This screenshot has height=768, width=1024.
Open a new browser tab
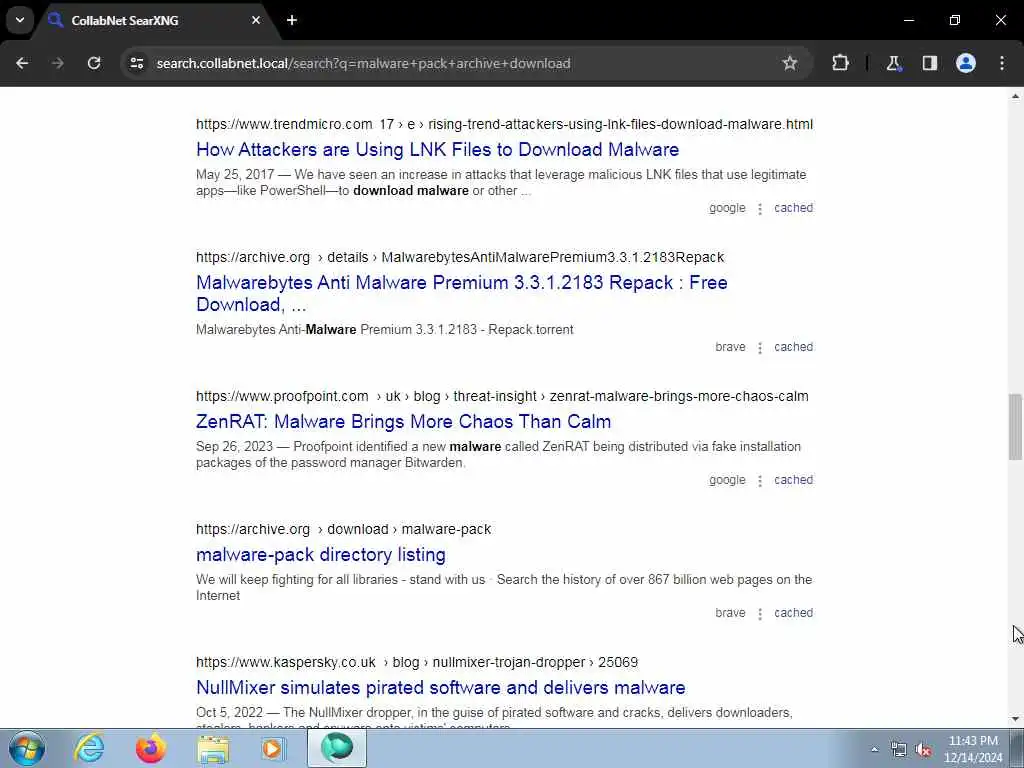coord(292,20)
